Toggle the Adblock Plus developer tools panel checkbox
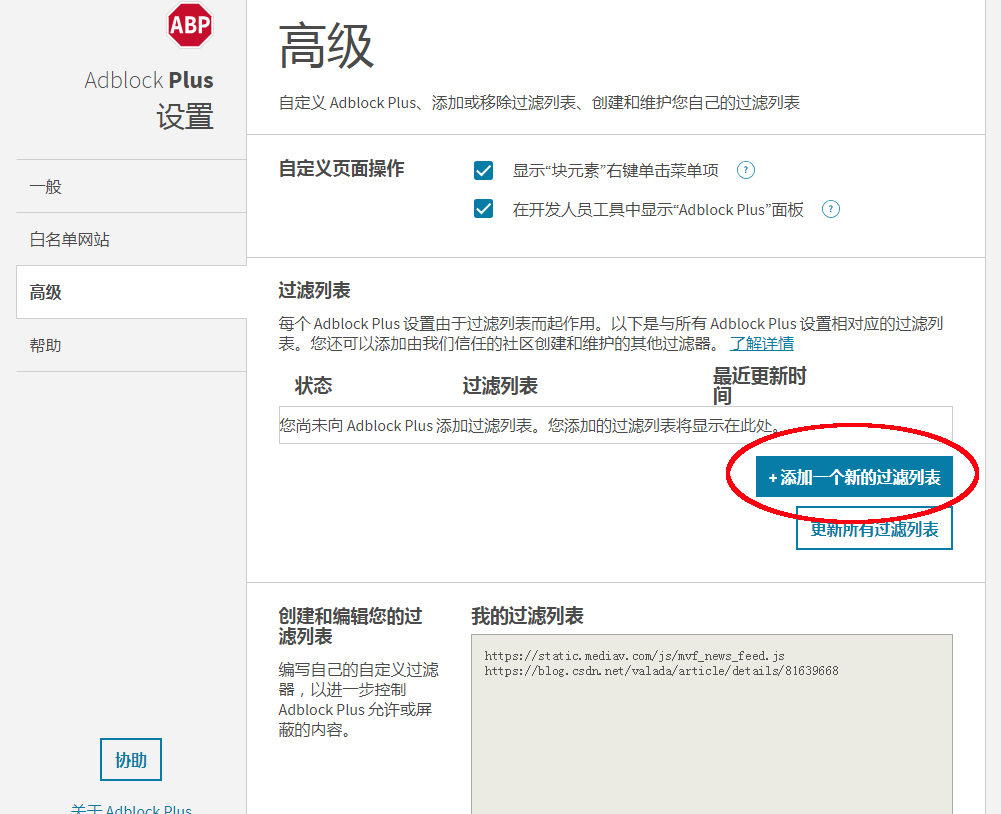 [483, 209]
